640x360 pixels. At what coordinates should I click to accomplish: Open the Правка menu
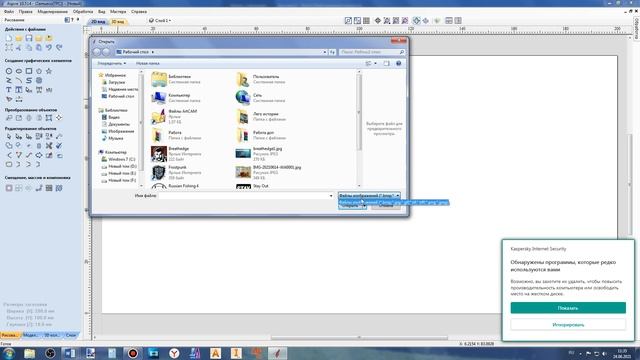[x=25, y=11]
